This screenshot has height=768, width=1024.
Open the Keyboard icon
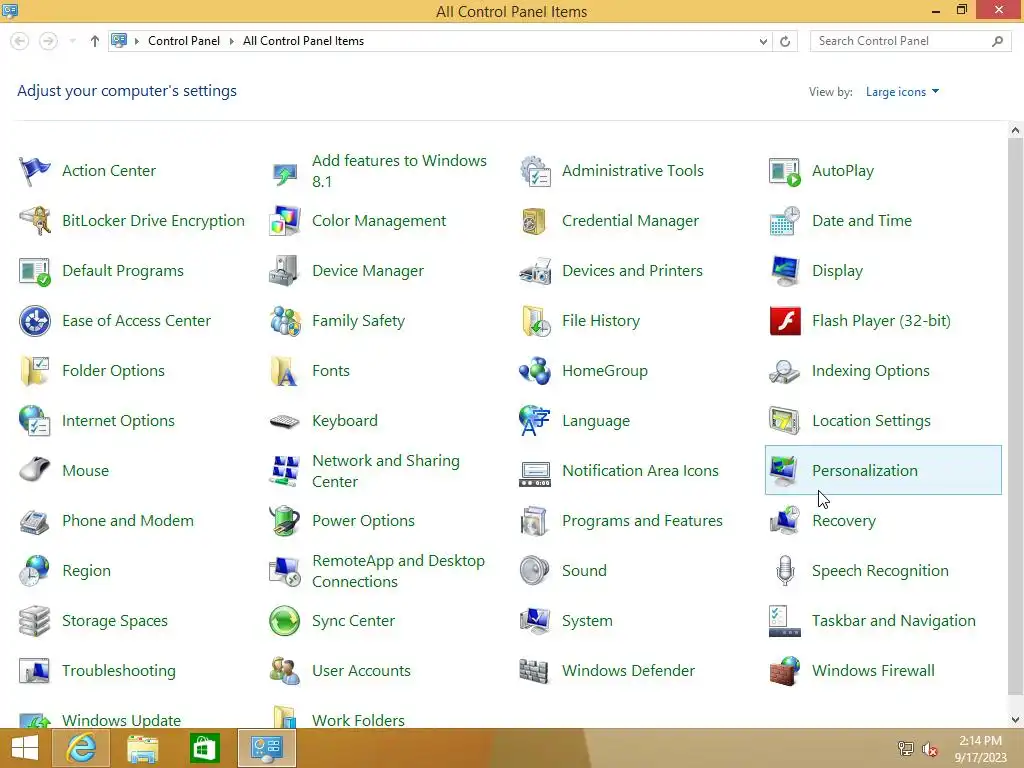pyautogui.click(x=285, y=421)
